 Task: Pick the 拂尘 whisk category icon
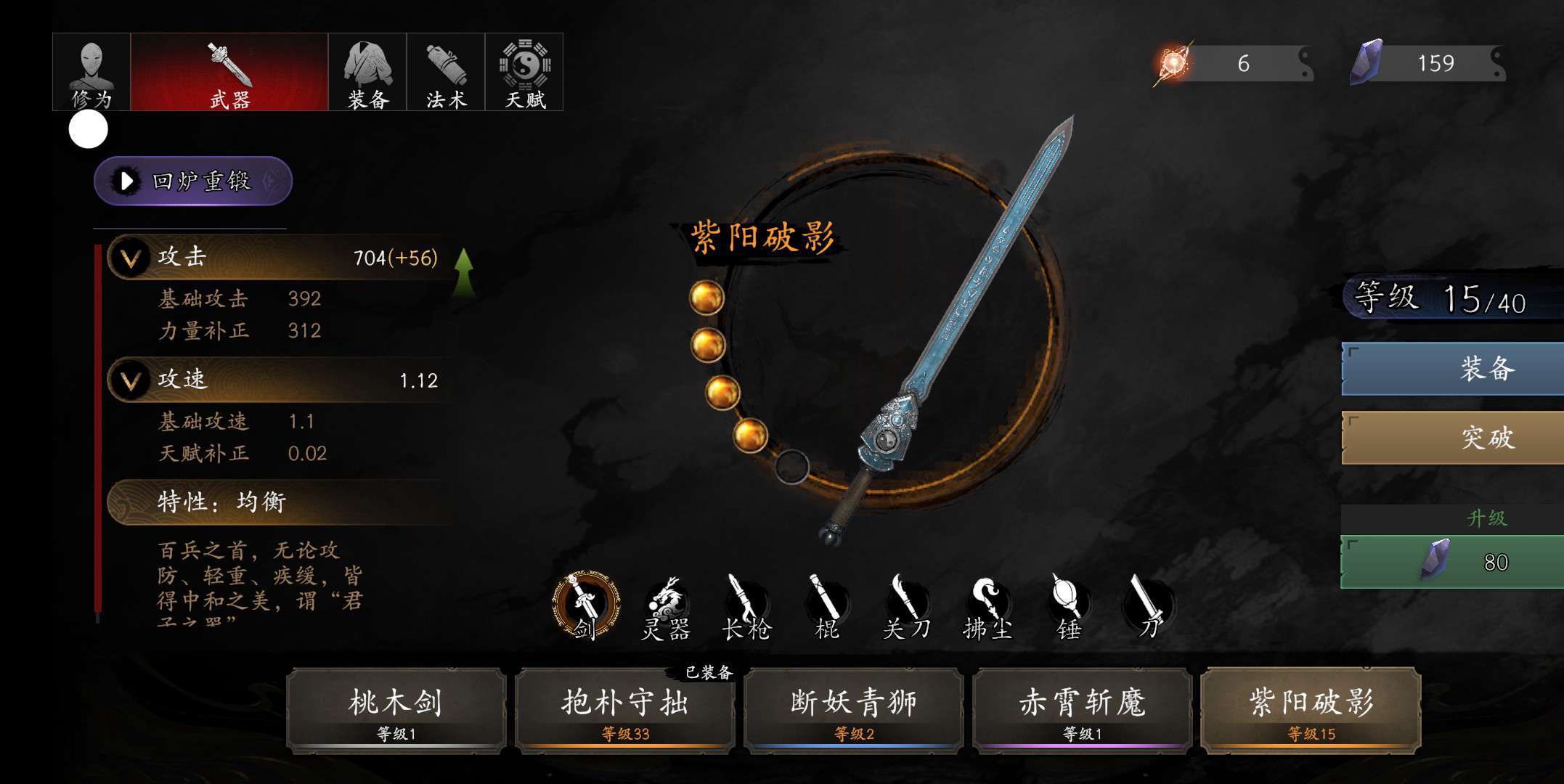(x=987, y=608)
